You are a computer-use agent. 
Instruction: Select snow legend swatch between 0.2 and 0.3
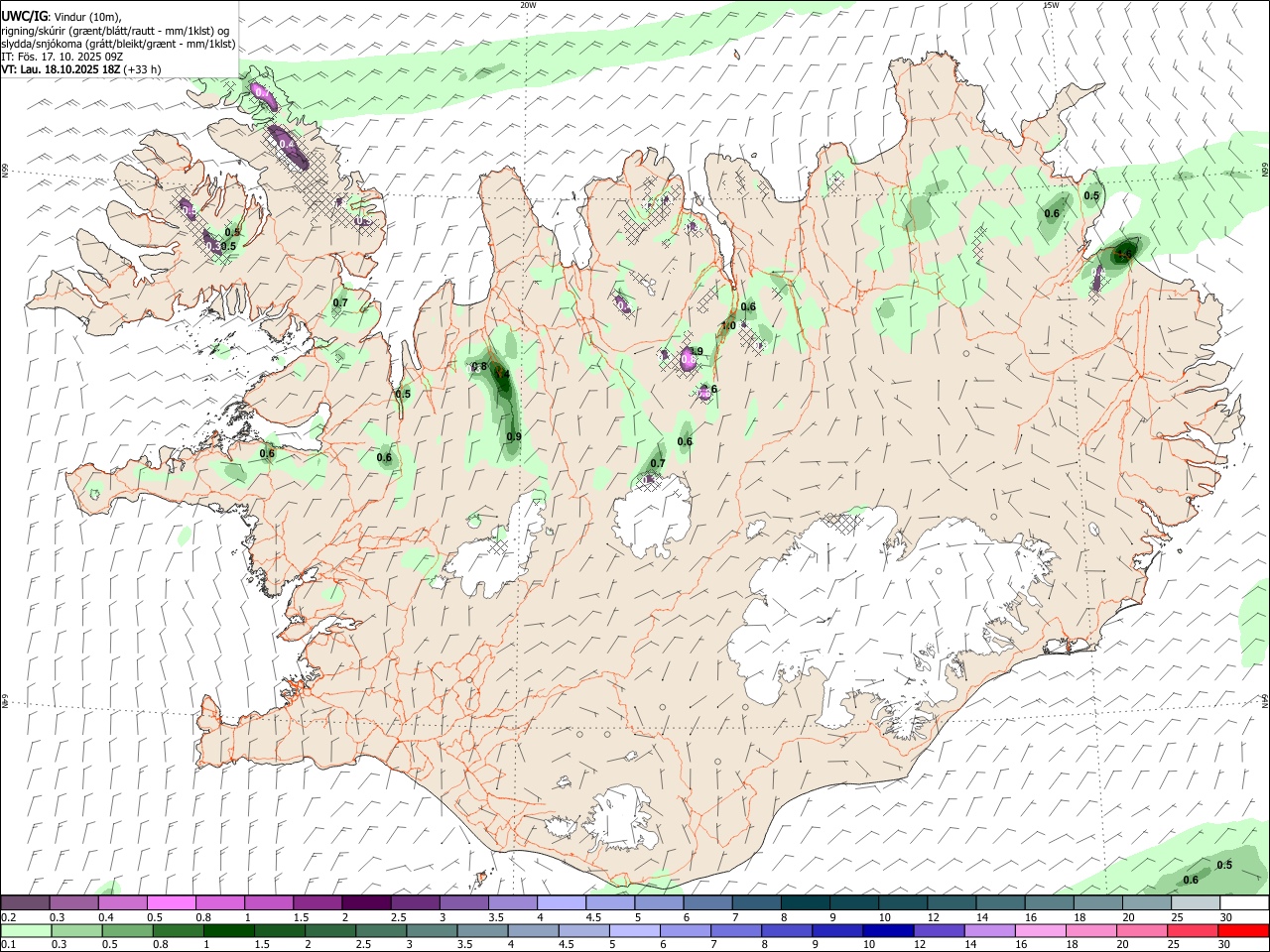(x=25, y=903)
